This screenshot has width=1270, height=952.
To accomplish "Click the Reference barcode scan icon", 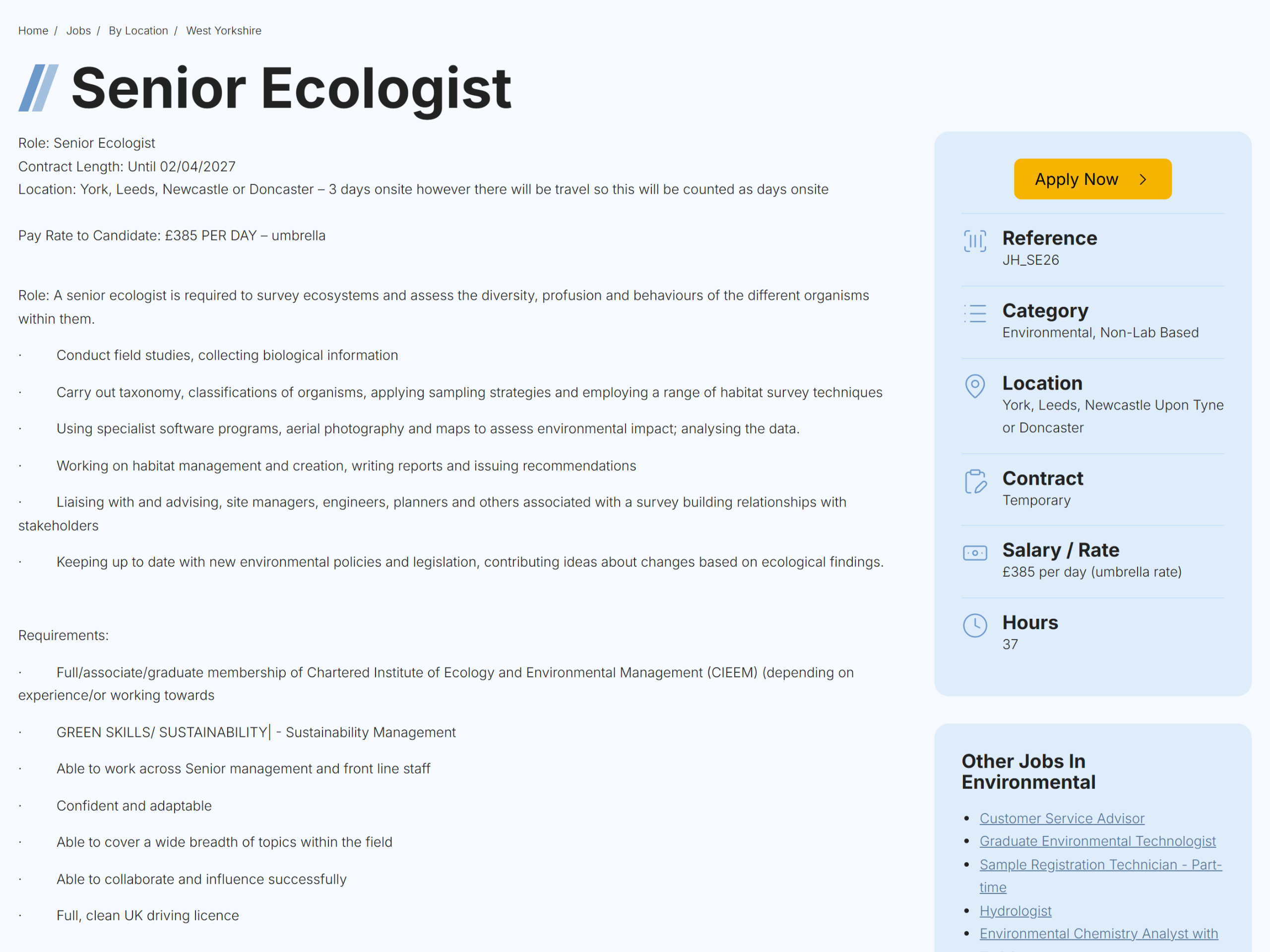I will [x=975, y=240].
